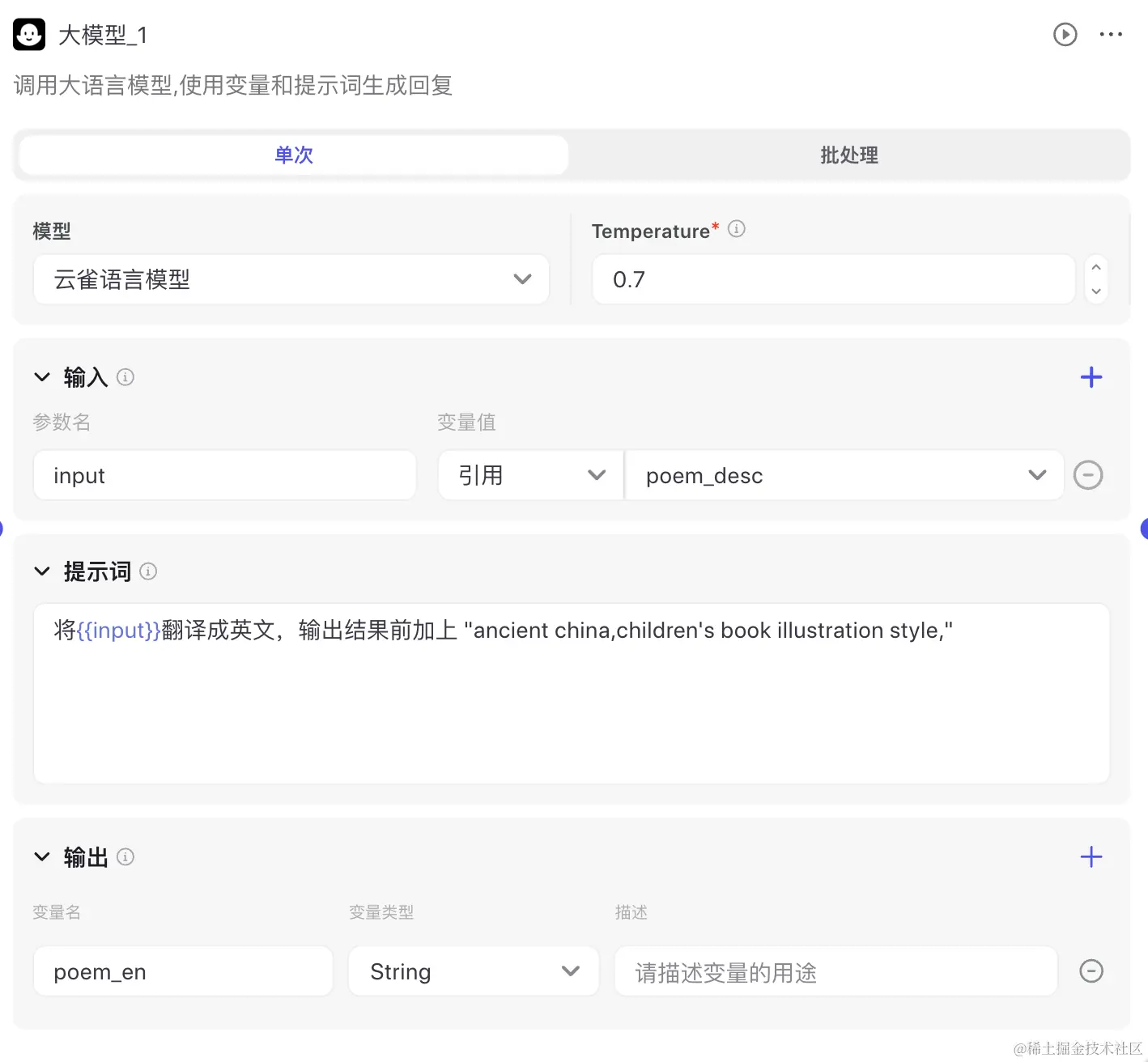Click the poem_en variable name field

tap(183, 971)
